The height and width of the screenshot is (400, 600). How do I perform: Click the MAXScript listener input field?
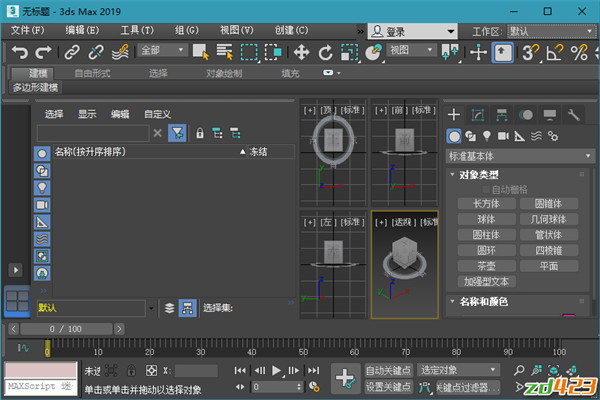coord(40,386)
